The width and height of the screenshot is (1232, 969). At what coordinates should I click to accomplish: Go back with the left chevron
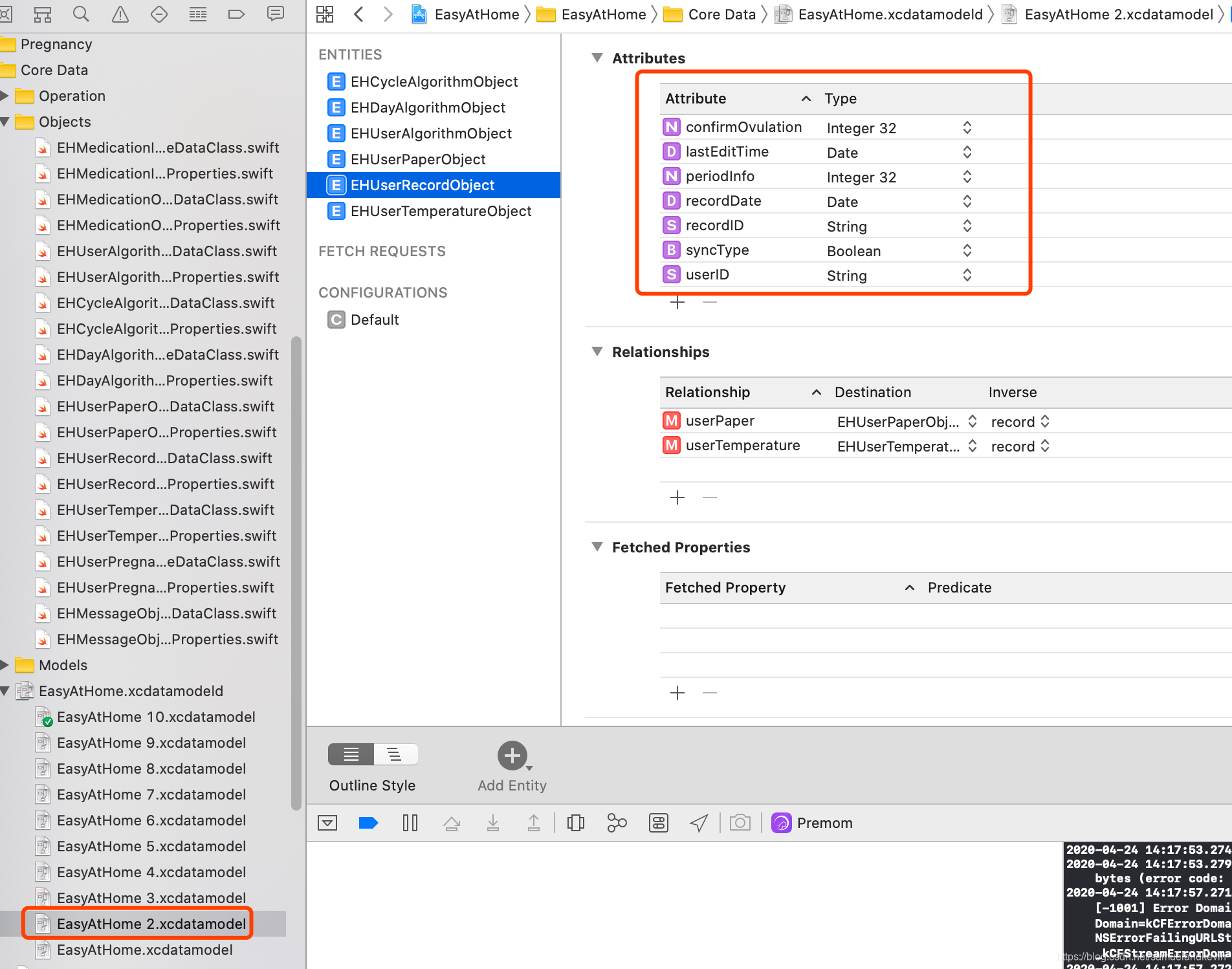pos(358,14)
